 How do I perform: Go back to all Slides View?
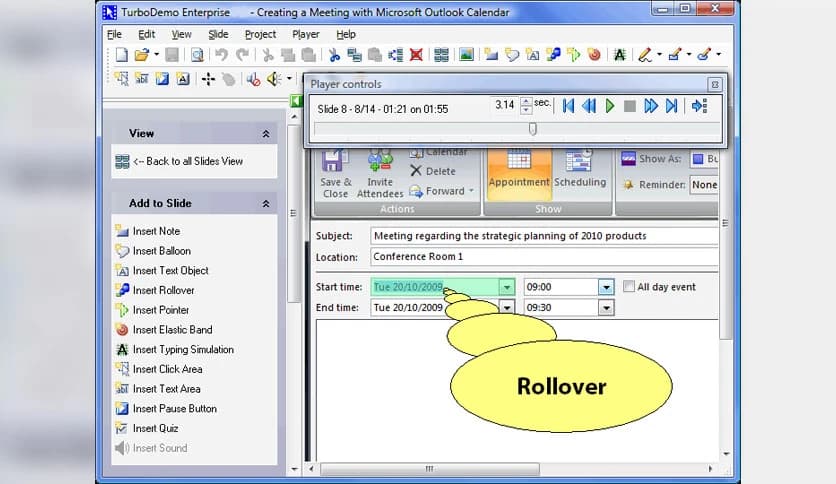pyautogui.click(x=179, y=161)
